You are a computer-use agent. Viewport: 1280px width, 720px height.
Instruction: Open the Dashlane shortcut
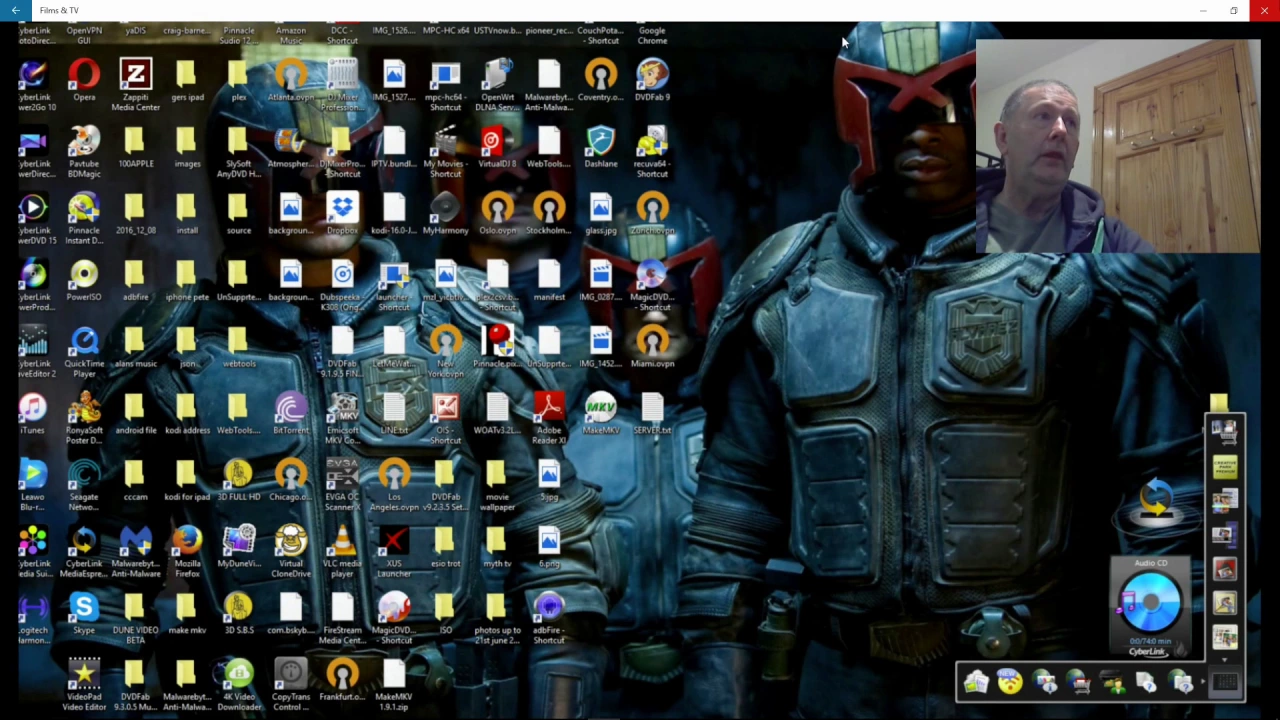coord(601,146)
